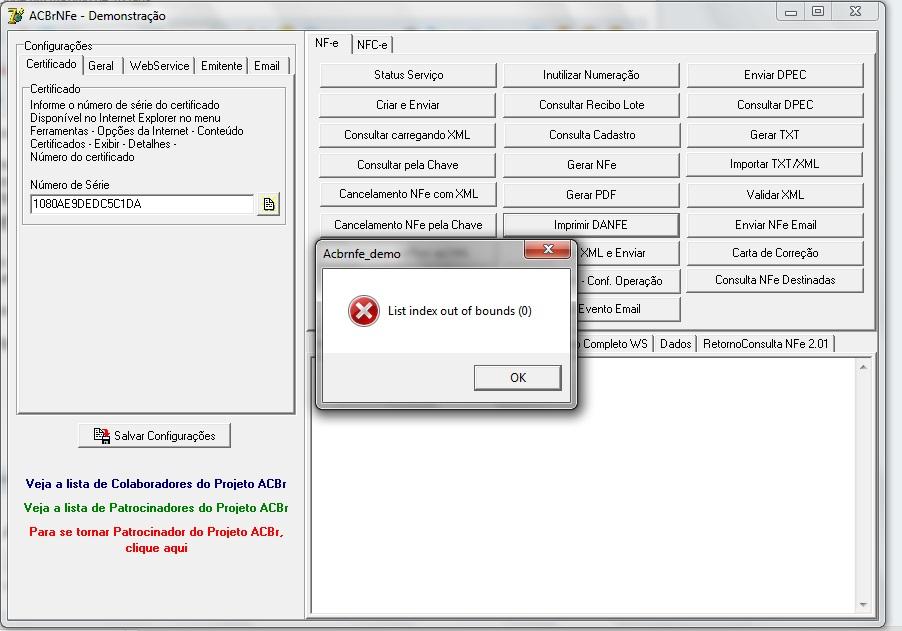Screen dimensions: 902x631
Task: Click Inutilizar Numeração button
Action: 591,75
